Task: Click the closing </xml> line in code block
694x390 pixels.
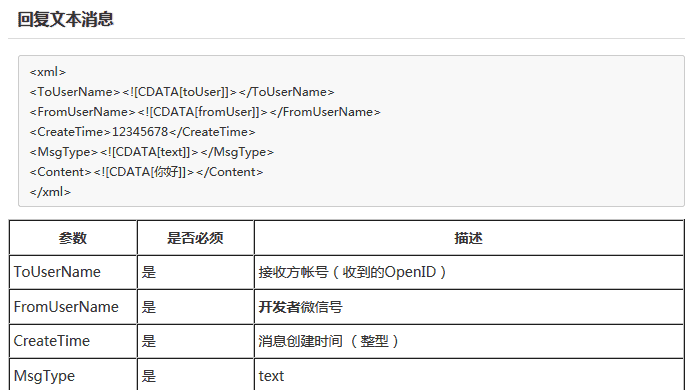Action: point(50,192)
